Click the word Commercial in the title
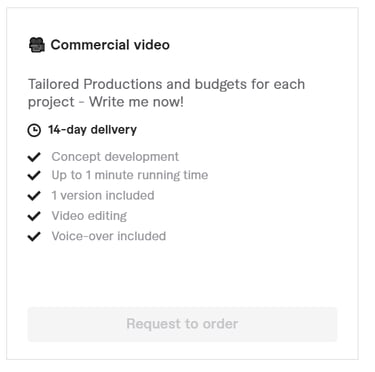 (x=90, y=45)
